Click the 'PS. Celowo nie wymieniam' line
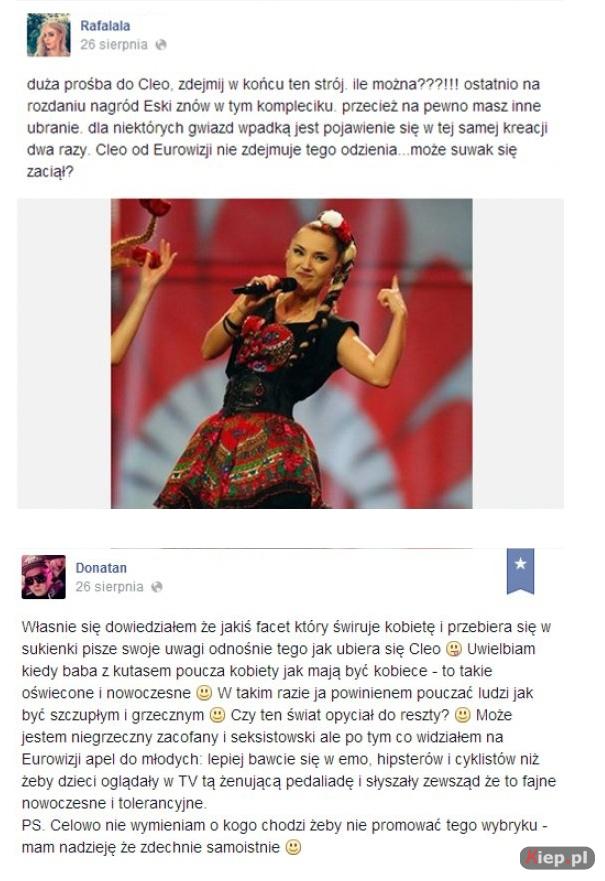The width and height of the screenshot is (605, 881). click(x=284, y=825)
